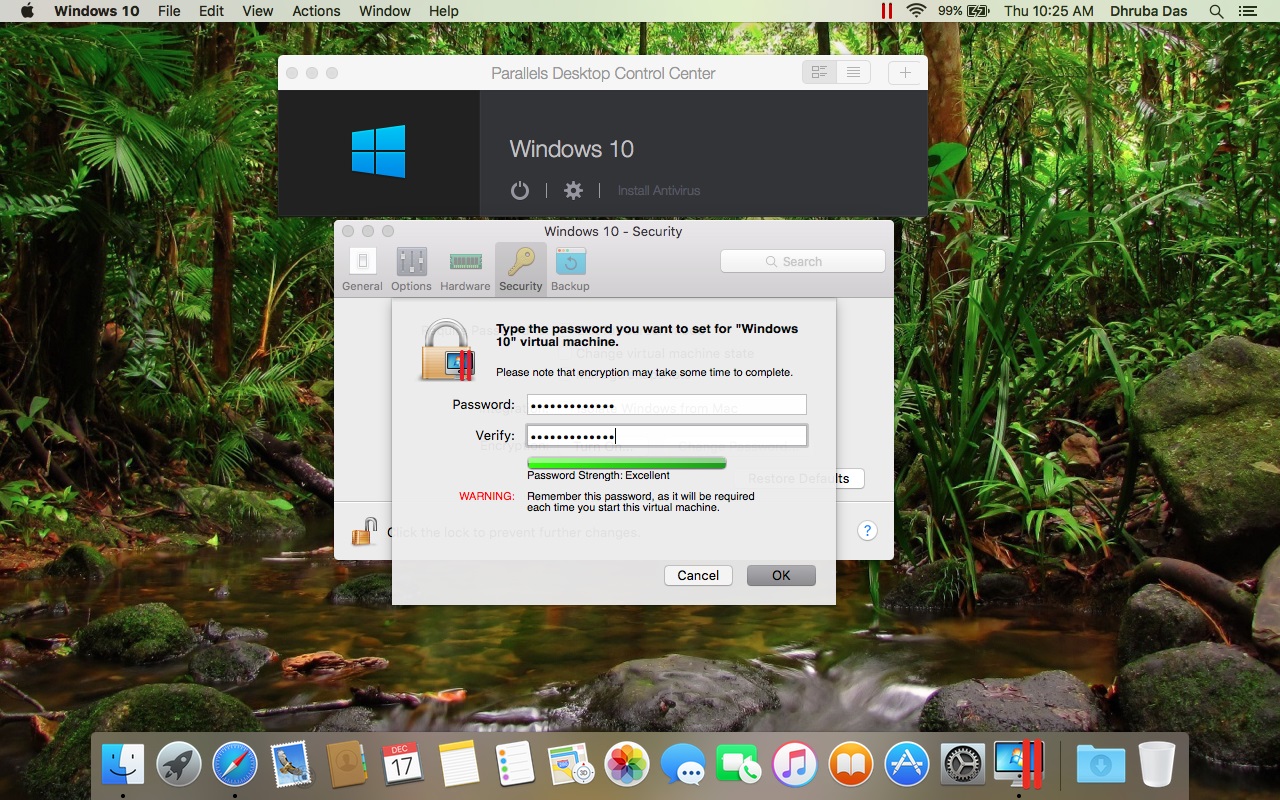The height and width of the screenshot is (800, 1280).
Task: Click the Parallels menu bar icon
Action: point(886,11)
